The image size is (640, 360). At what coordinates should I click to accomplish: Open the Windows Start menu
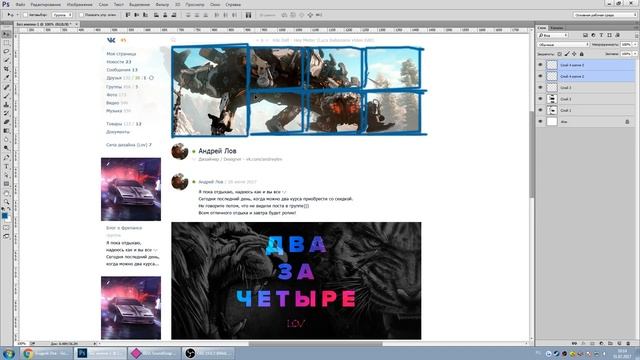coord(8,353)
